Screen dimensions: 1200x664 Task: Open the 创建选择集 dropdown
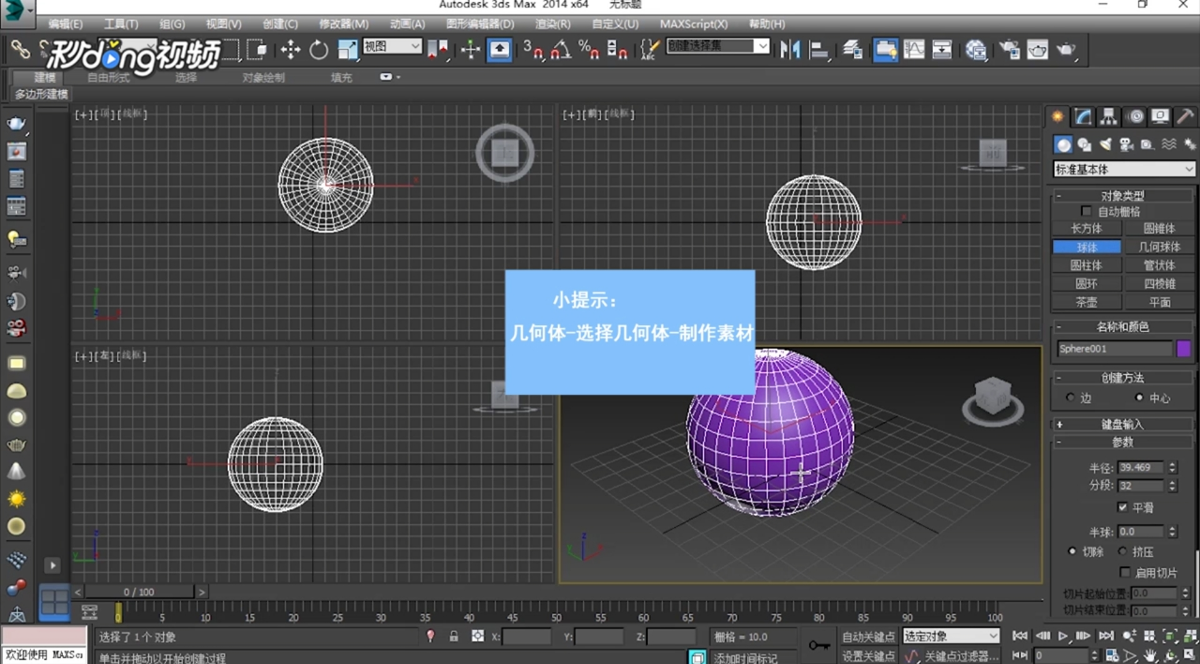(717, 46)
